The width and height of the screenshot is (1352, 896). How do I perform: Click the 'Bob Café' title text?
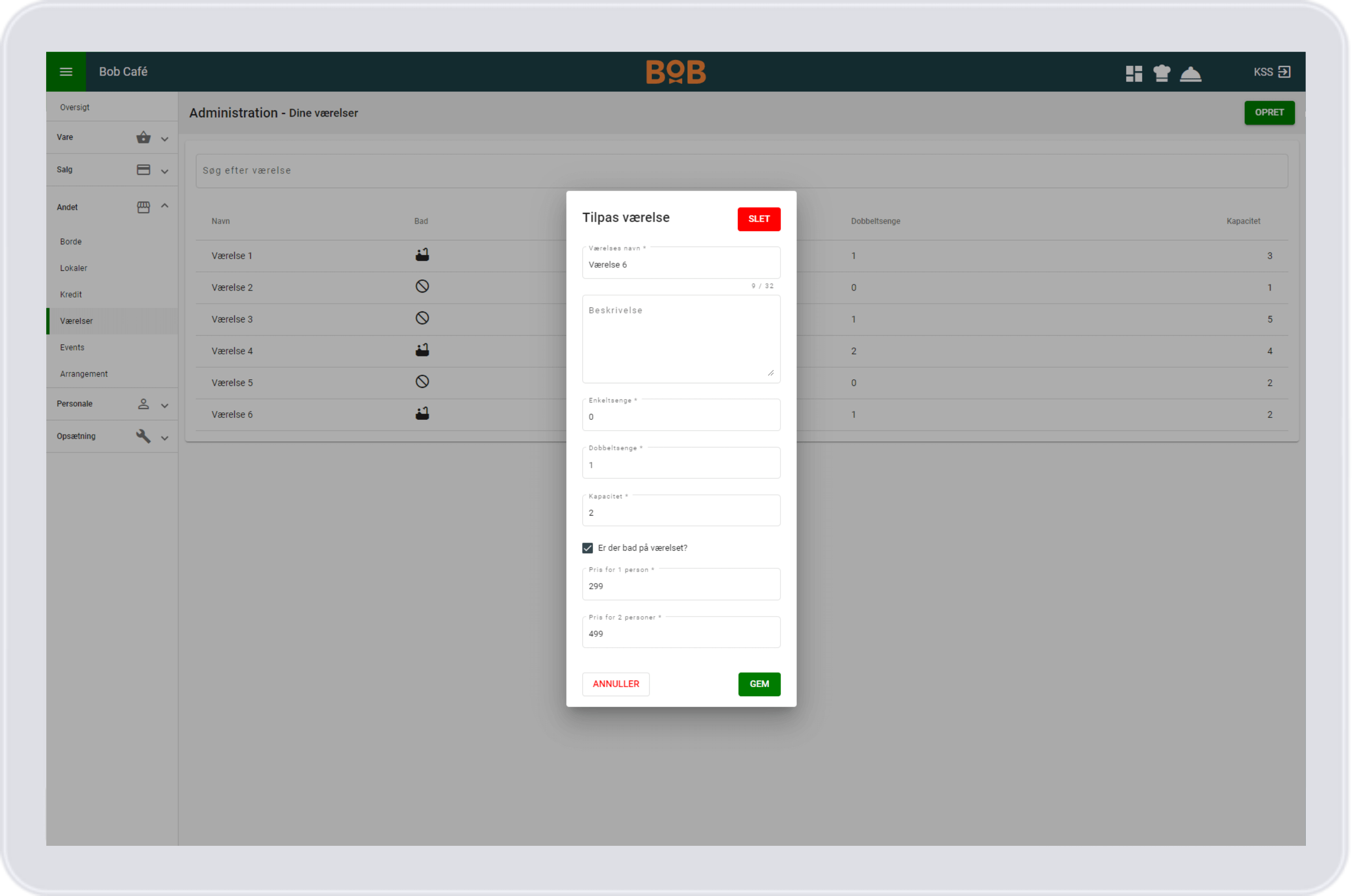click(x=123, y=72)
